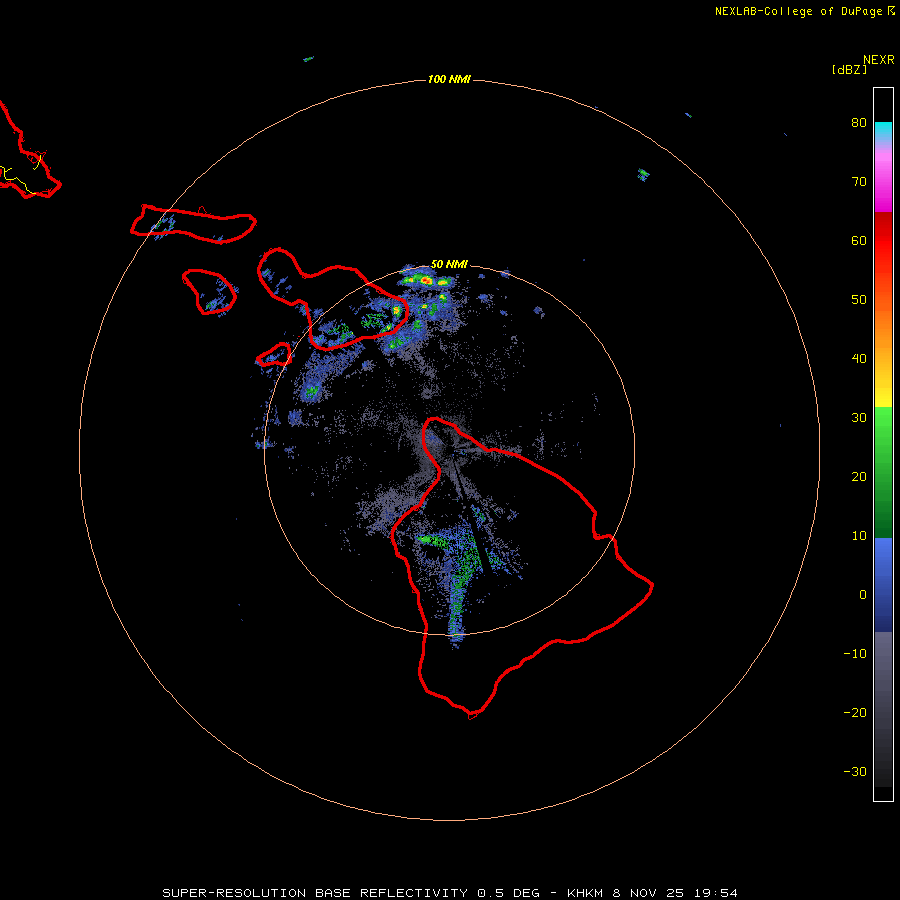
Task: Click the -30 value on the dBZ scale
Action: coord(855,771)
